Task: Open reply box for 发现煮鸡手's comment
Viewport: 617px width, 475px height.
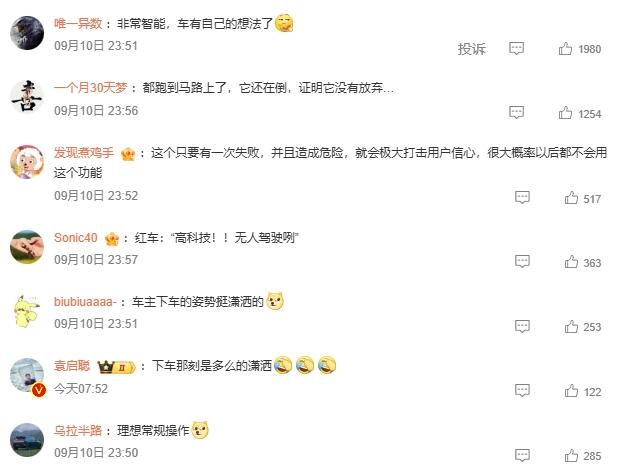Action: click(x=522, y=197)
